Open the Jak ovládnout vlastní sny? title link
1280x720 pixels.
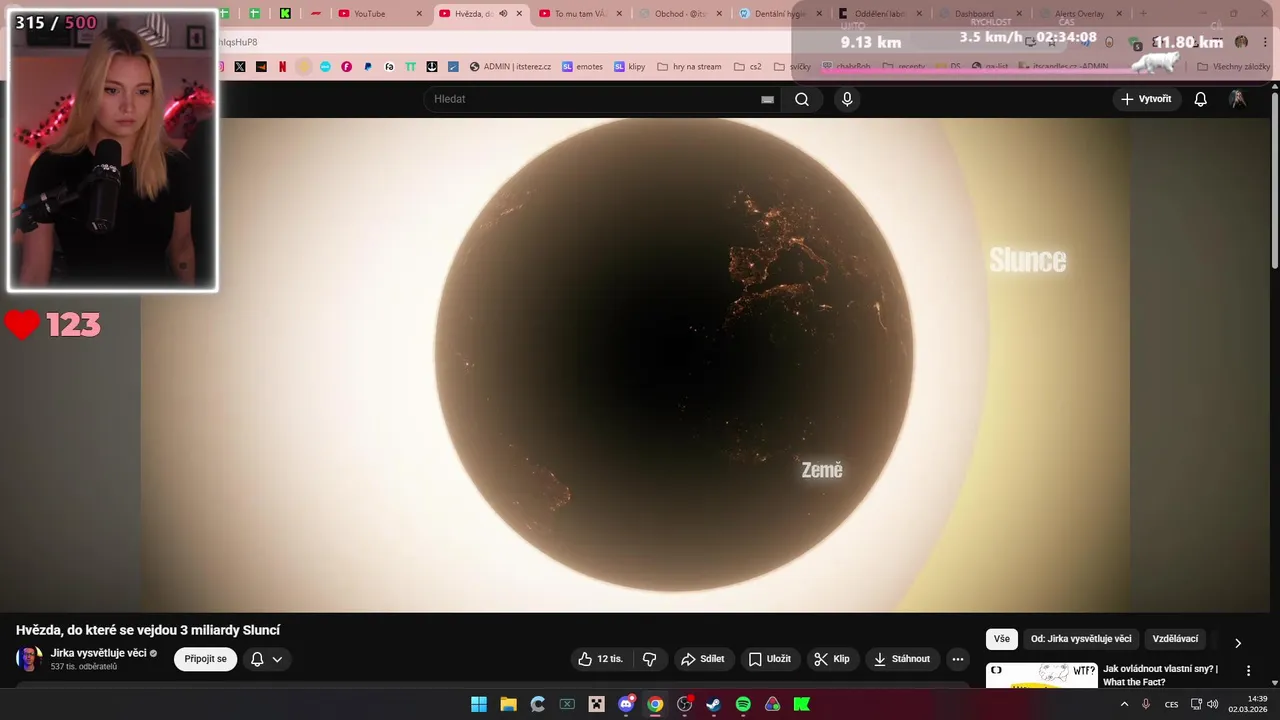click(1160, 675)
